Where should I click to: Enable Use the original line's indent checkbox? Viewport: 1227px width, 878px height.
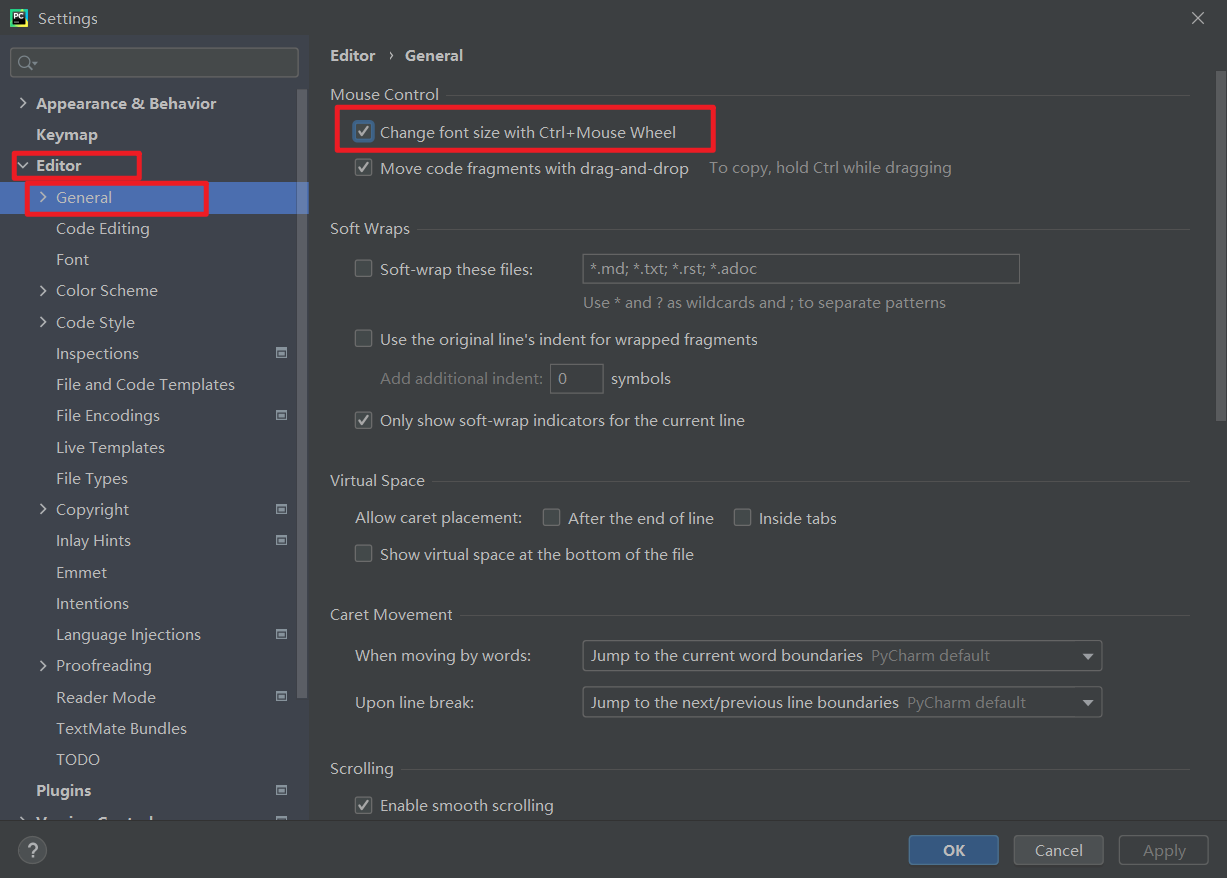click(364, 339)
